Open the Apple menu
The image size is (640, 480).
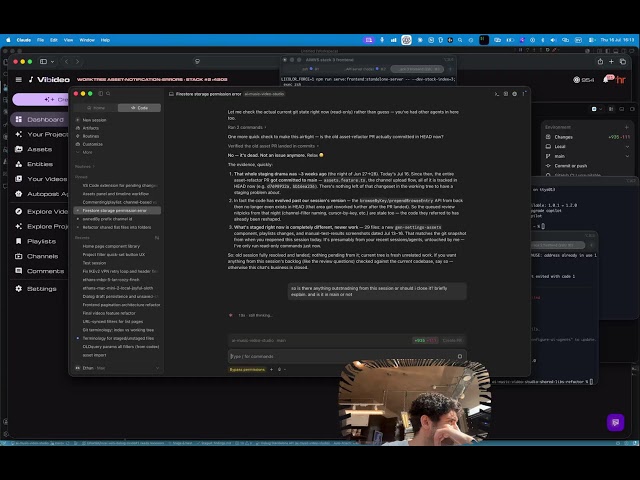[8, 40]
